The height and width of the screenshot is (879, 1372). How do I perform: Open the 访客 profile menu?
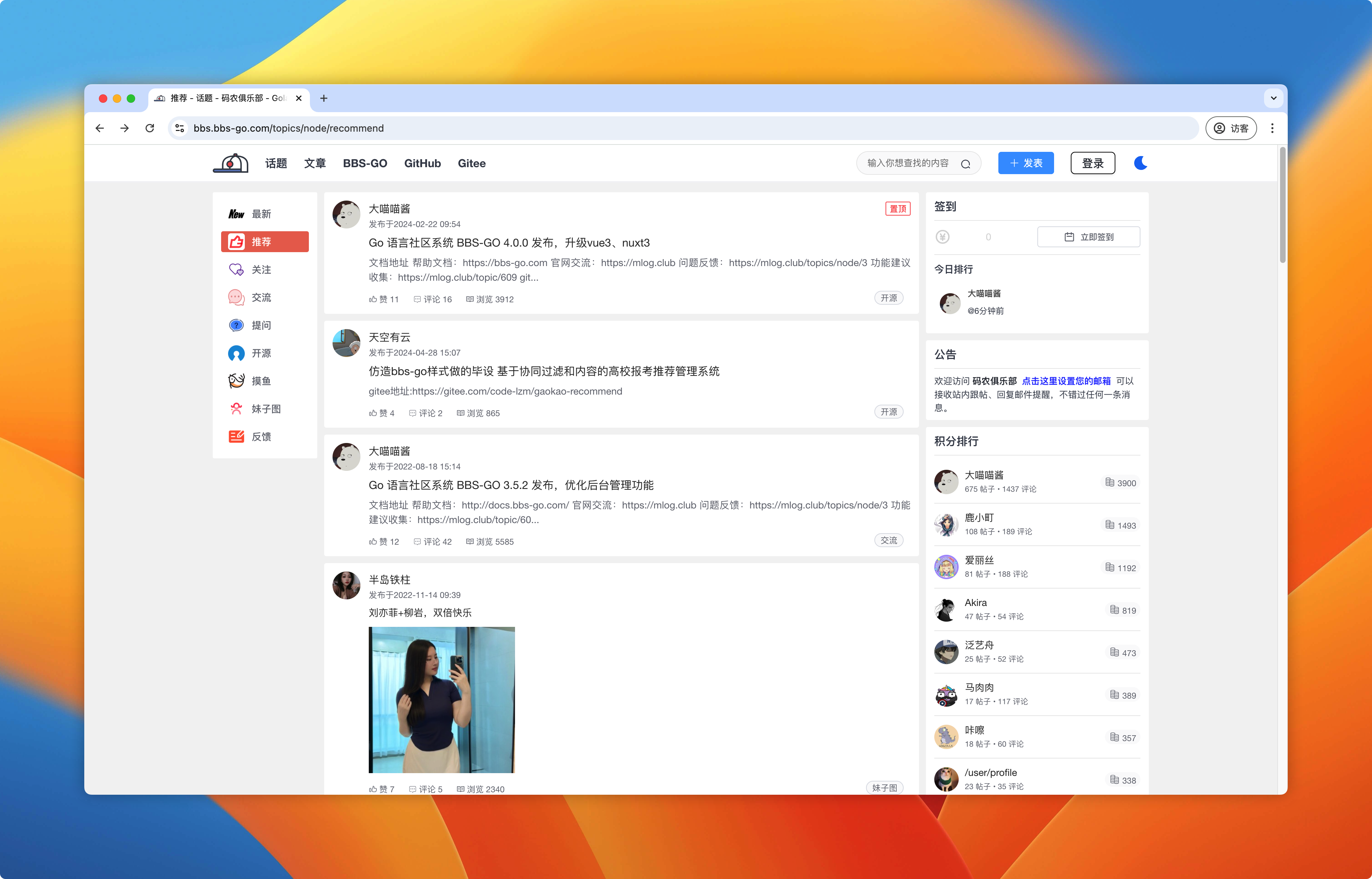[x=1231, y=129]
